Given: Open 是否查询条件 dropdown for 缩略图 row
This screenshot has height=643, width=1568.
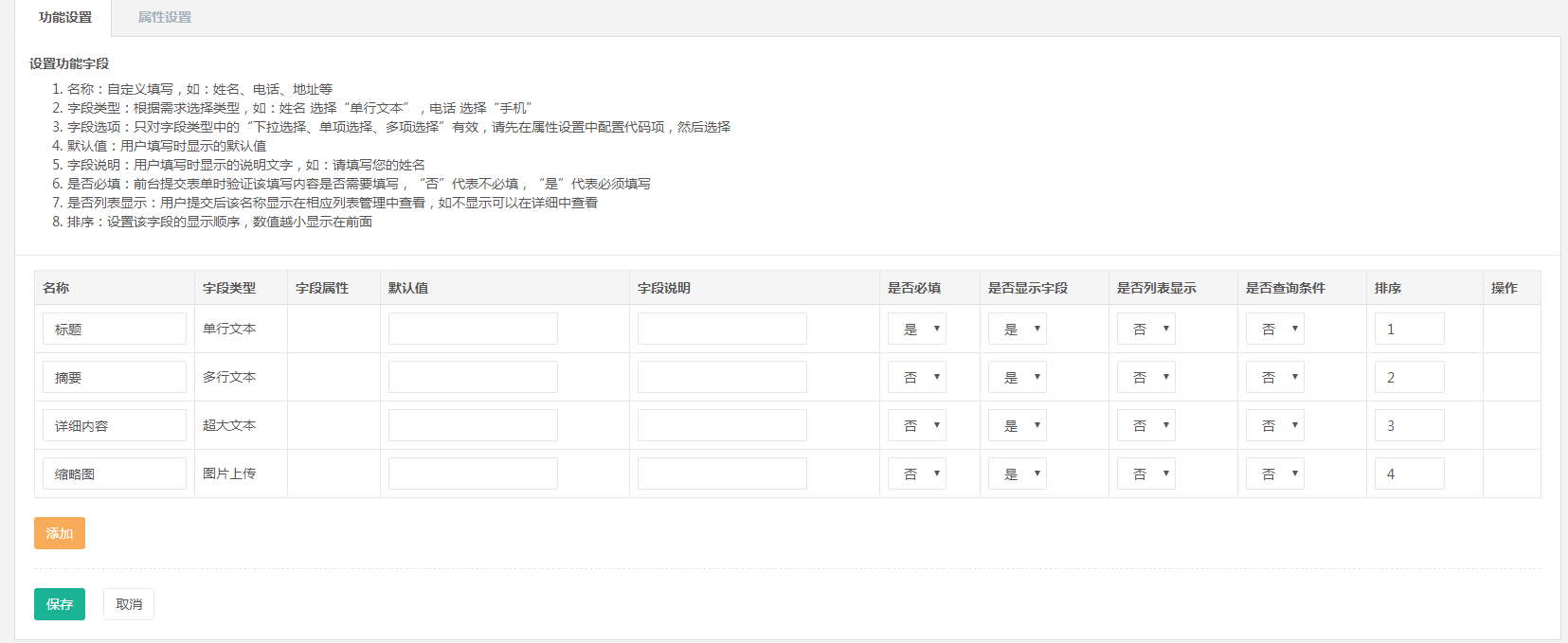Looking at the screenshot, I should tap(1275, 473).
